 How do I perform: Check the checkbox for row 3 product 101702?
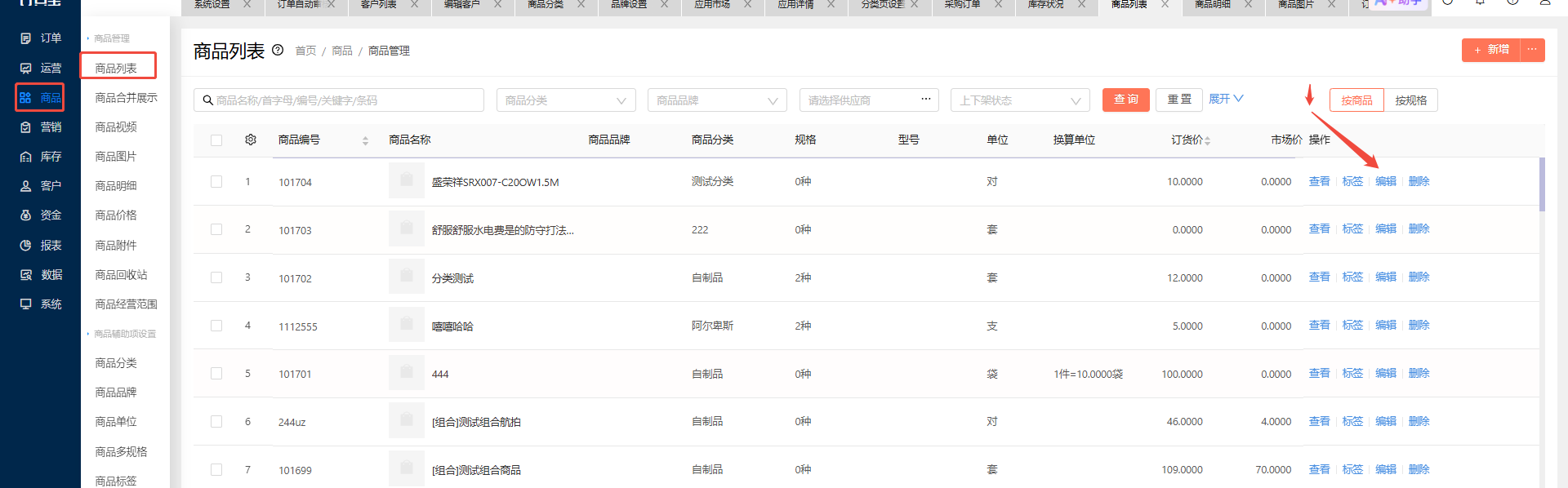tap(216, 277)
